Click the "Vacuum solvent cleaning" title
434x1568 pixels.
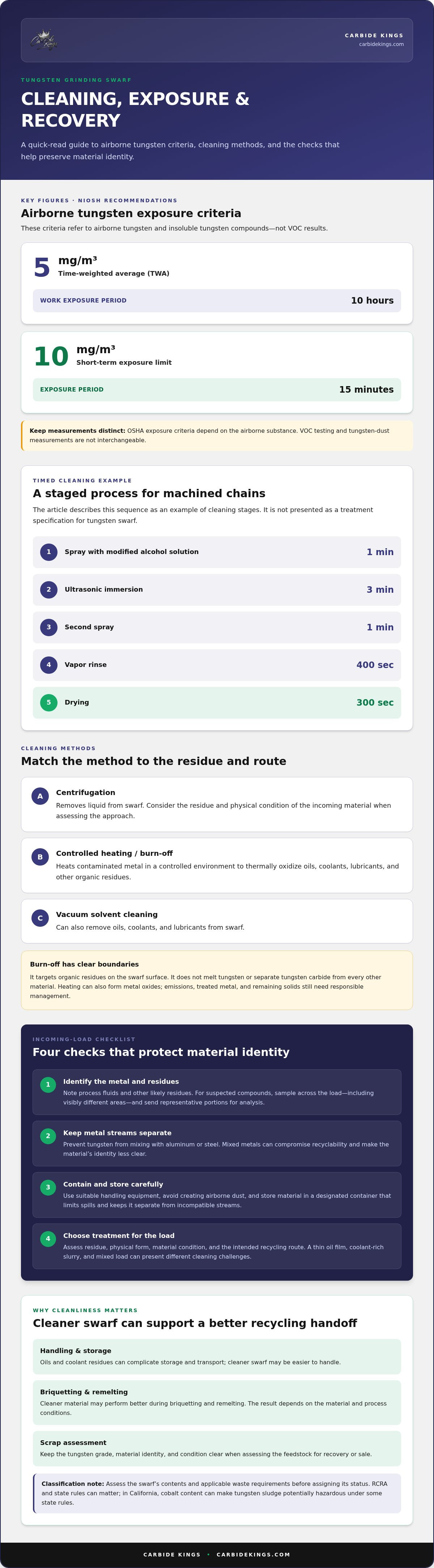pos(107,914)
